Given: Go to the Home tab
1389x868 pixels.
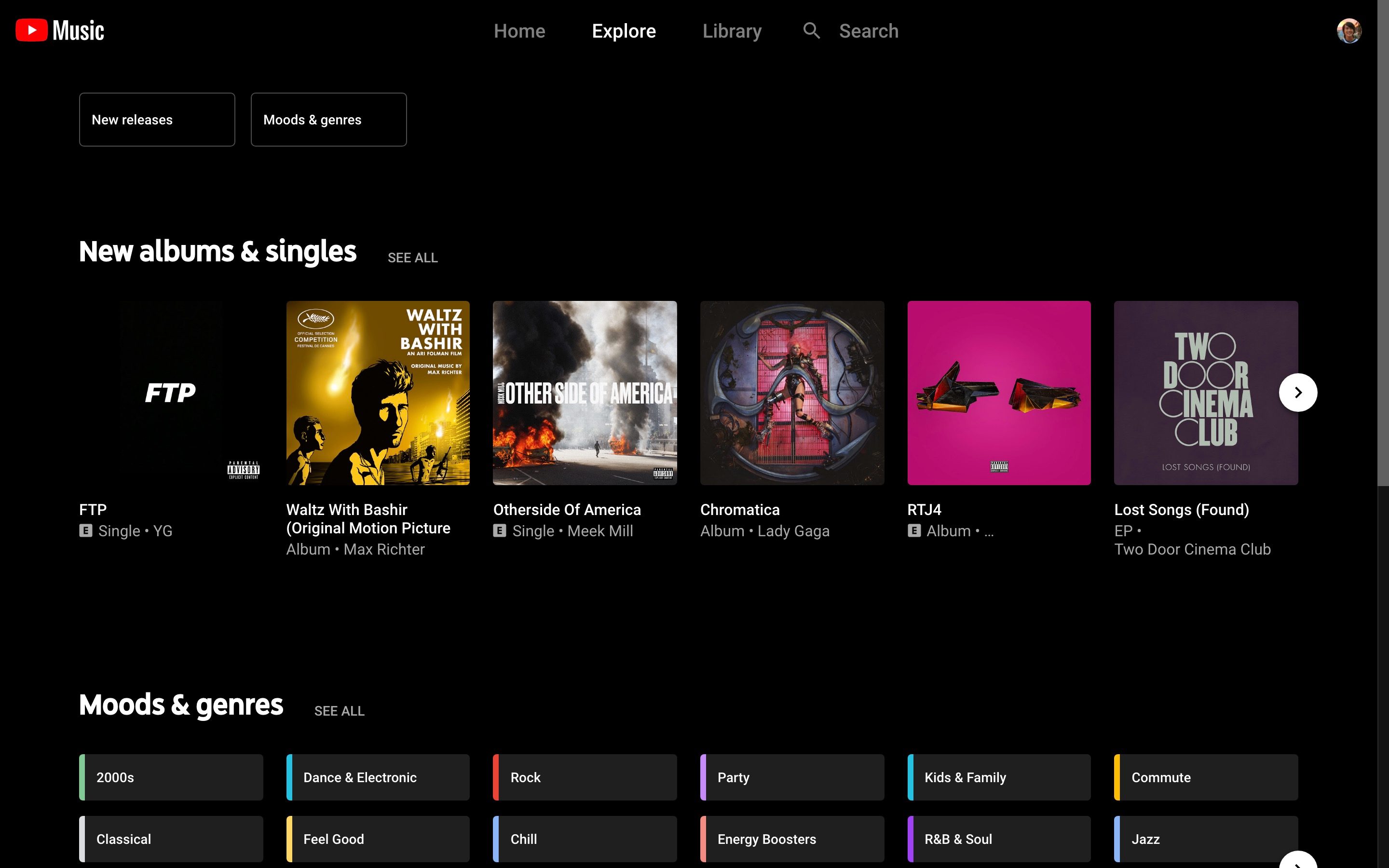Looking at the screenshot, I should pyautogui.click(x=519, y=31).
